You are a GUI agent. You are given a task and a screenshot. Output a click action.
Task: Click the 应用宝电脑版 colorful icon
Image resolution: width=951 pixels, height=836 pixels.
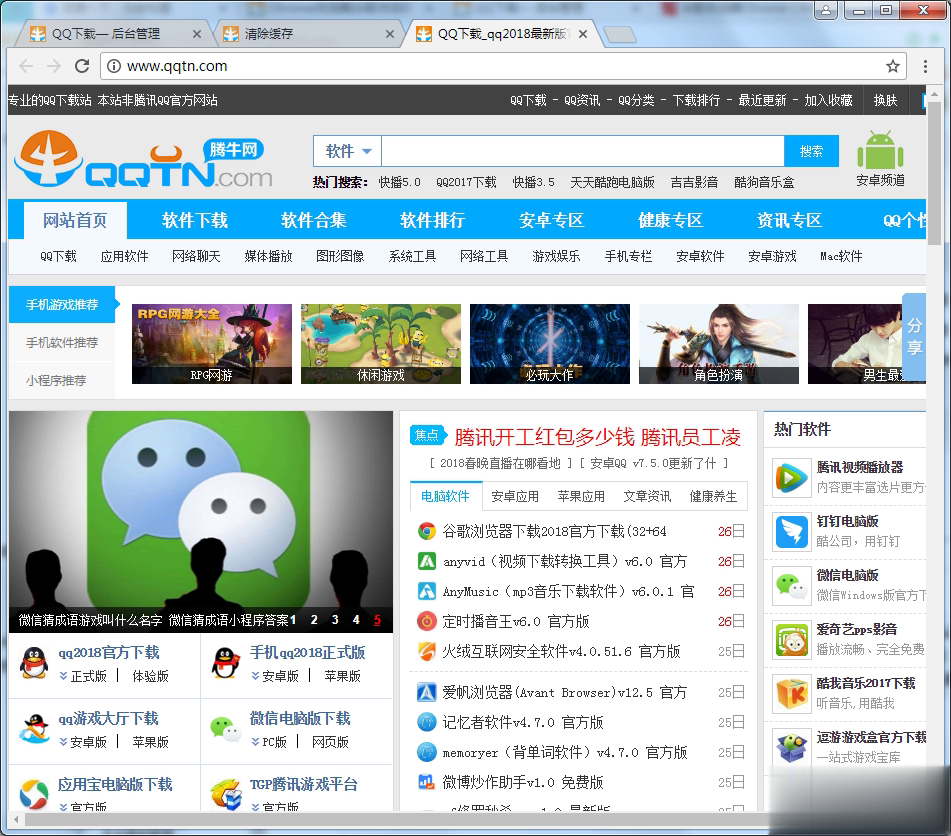34,795
